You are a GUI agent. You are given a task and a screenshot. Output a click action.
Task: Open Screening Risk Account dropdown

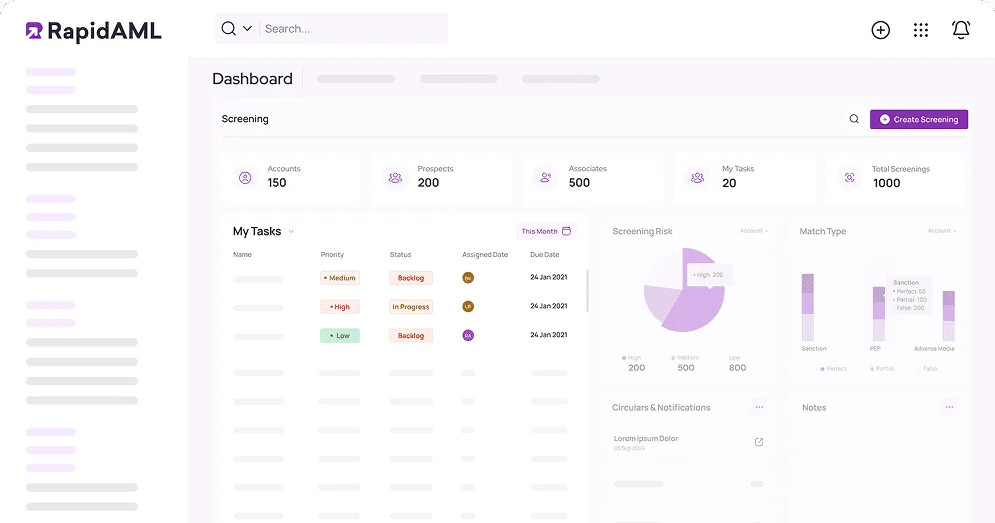pos(754,231)
